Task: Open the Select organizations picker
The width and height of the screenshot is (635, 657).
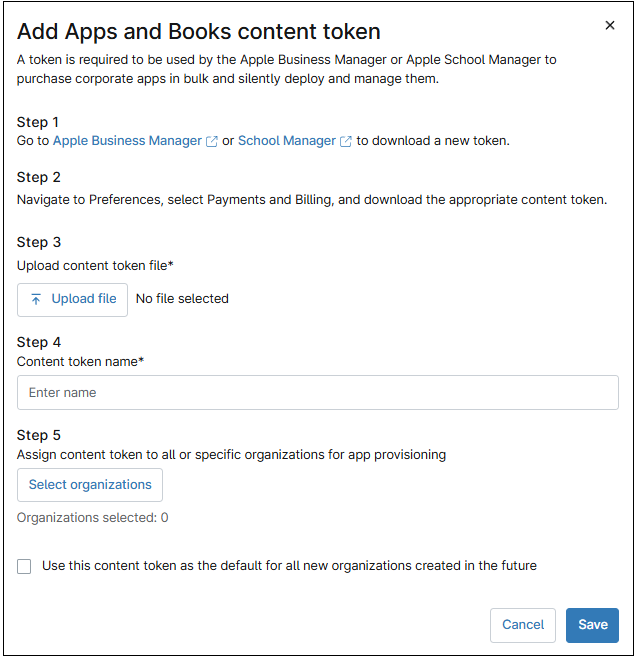Action: tap(90, 485)
